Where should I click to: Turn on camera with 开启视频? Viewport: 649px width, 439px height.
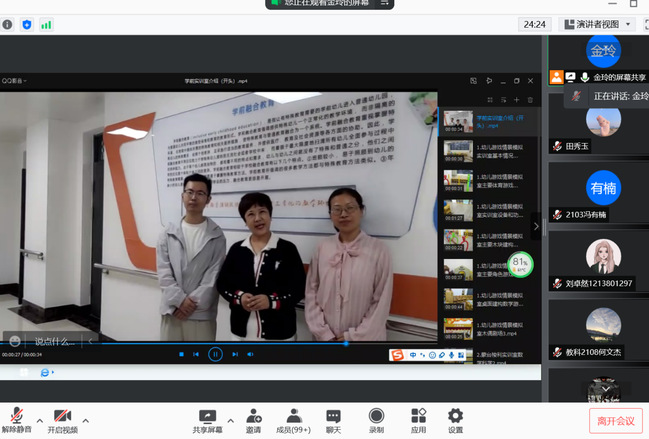click(62, 419)
